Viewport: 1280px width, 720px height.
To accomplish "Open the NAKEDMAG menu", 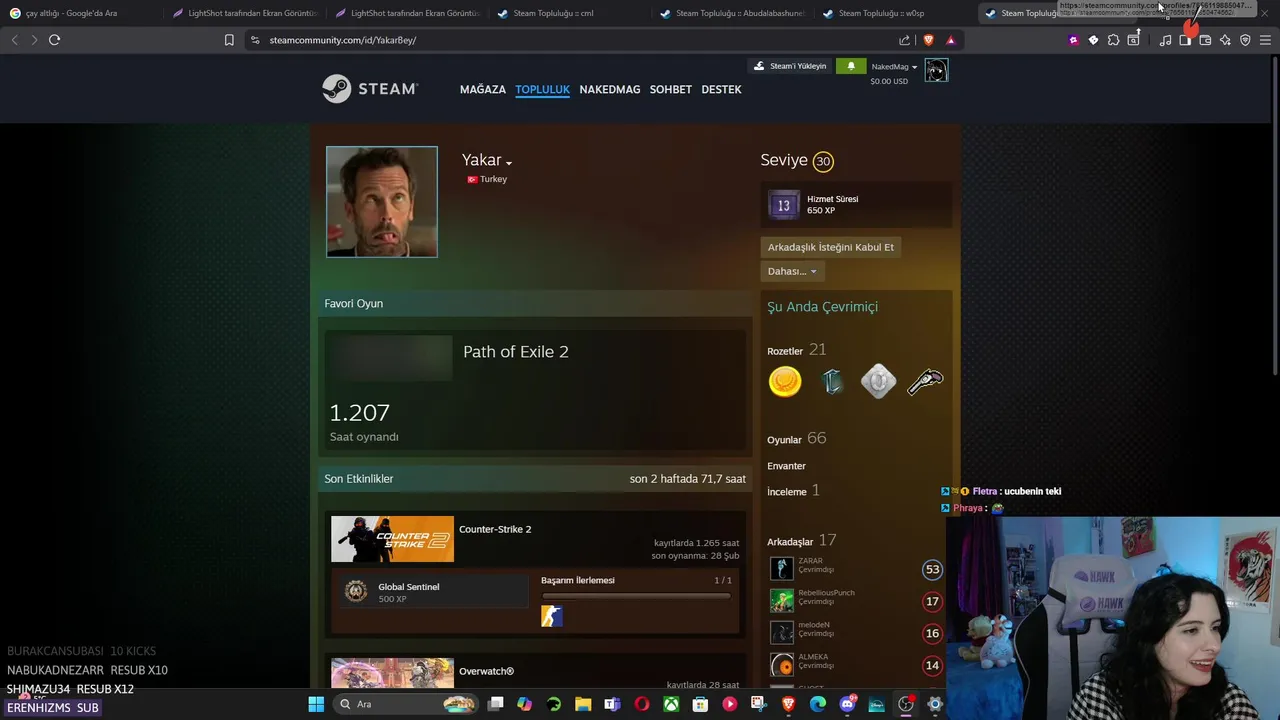I will coord(610,89).
